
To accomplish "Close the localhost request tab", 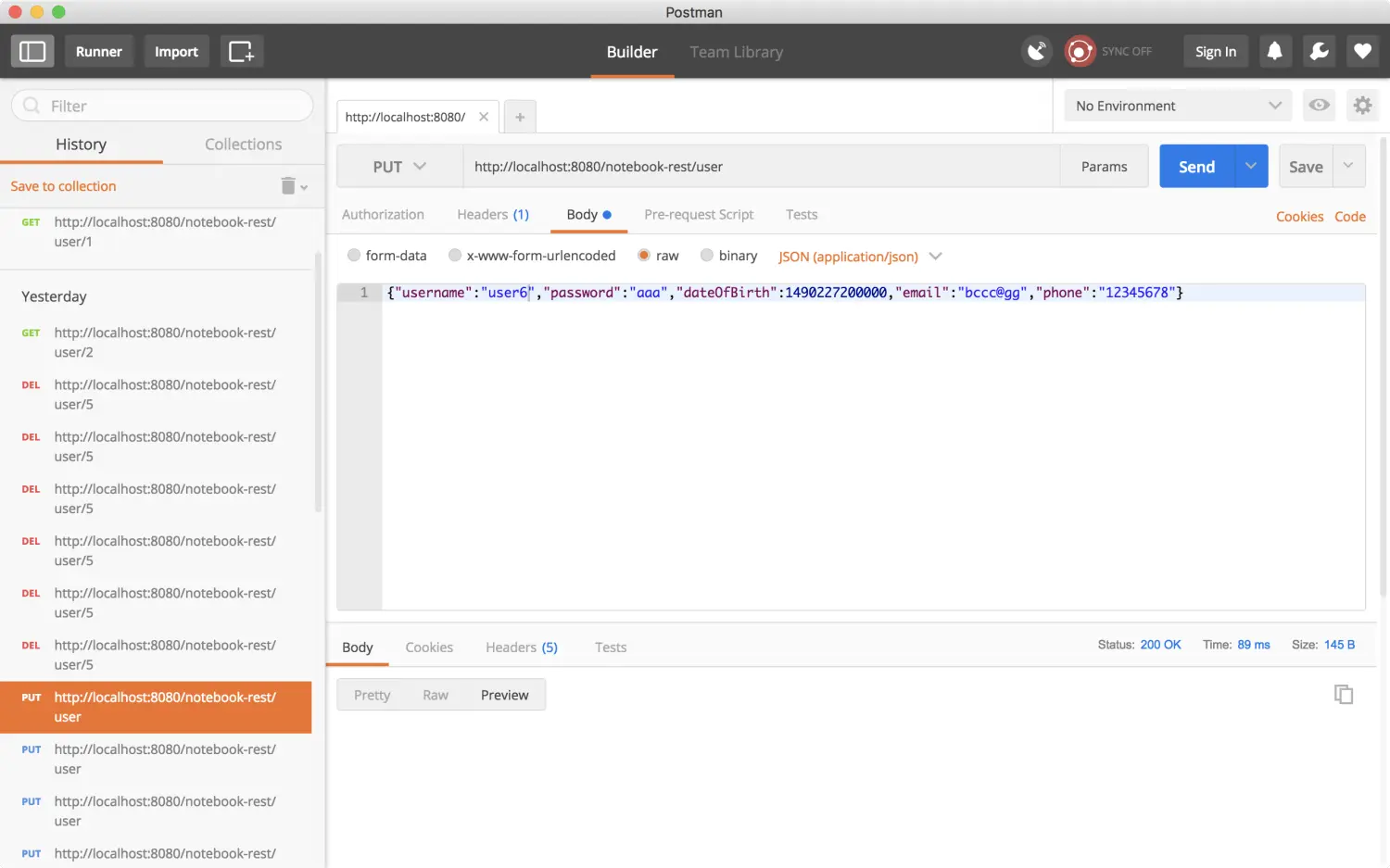I will [x=484, y=117].
